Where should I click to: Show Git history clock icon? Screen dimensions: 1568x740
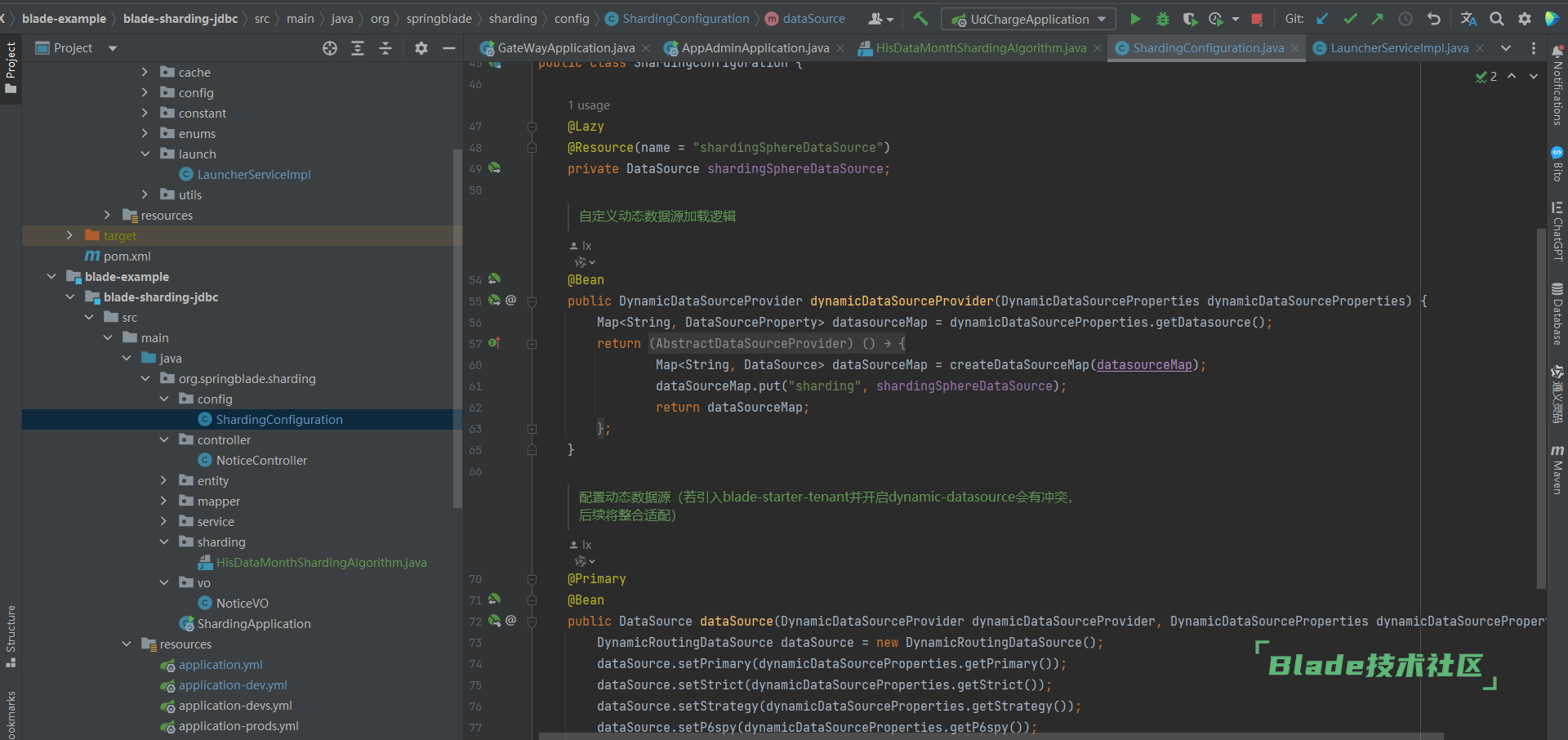click(1405, 19)
